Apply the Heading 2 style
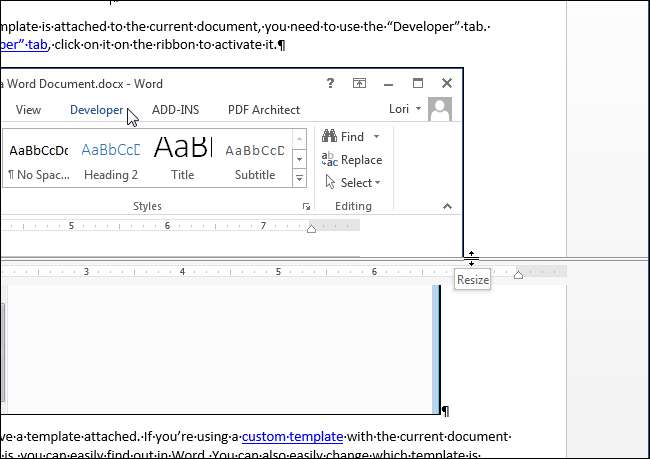 click(110, 160)
